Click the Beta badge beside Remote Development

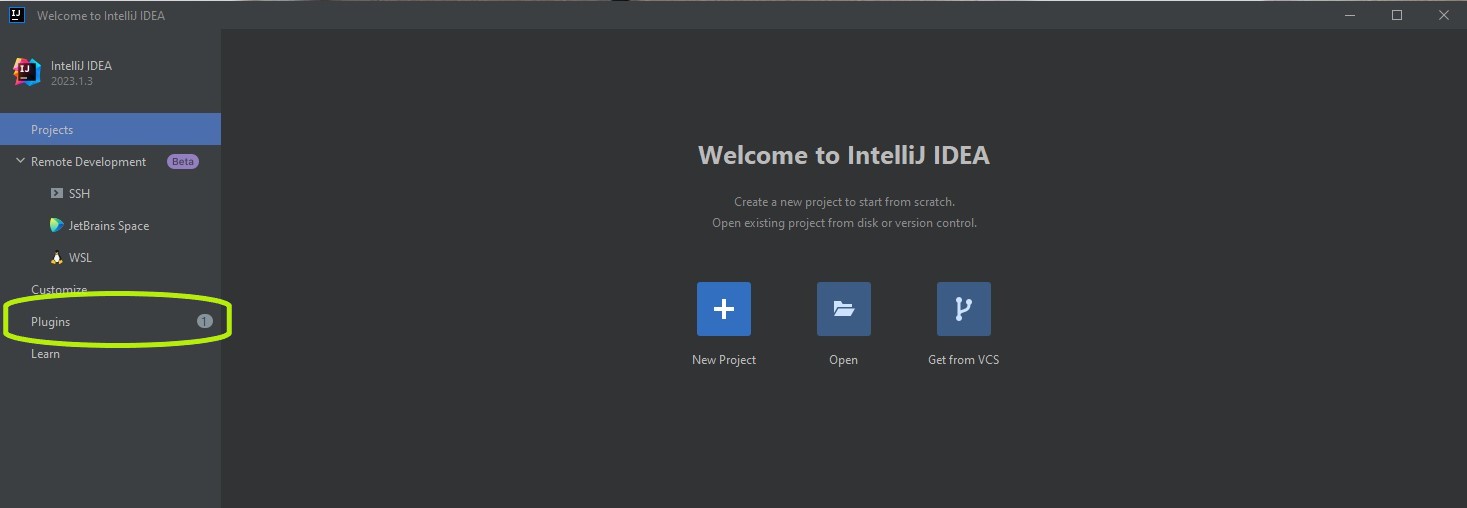(182, 161)
